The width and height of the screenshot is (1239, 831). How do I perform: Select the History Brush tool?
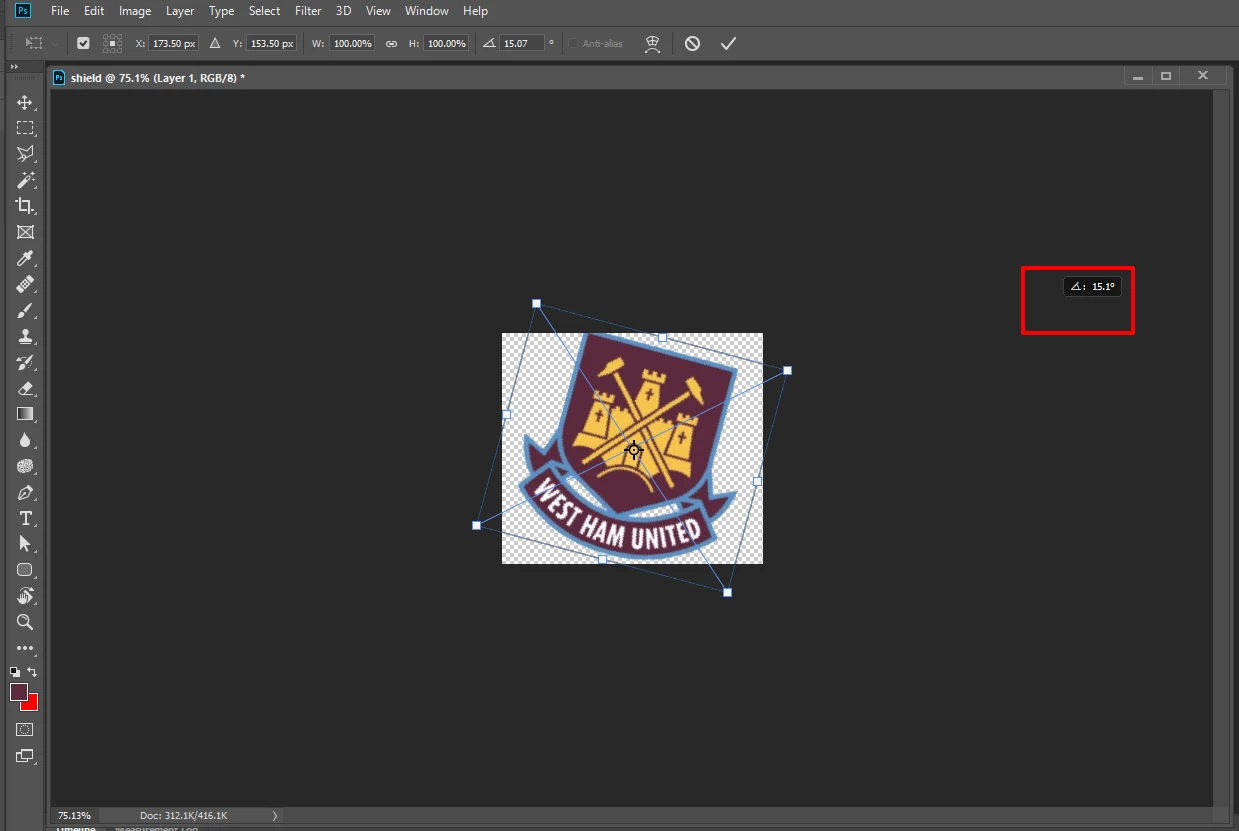(x=25, y=362)
